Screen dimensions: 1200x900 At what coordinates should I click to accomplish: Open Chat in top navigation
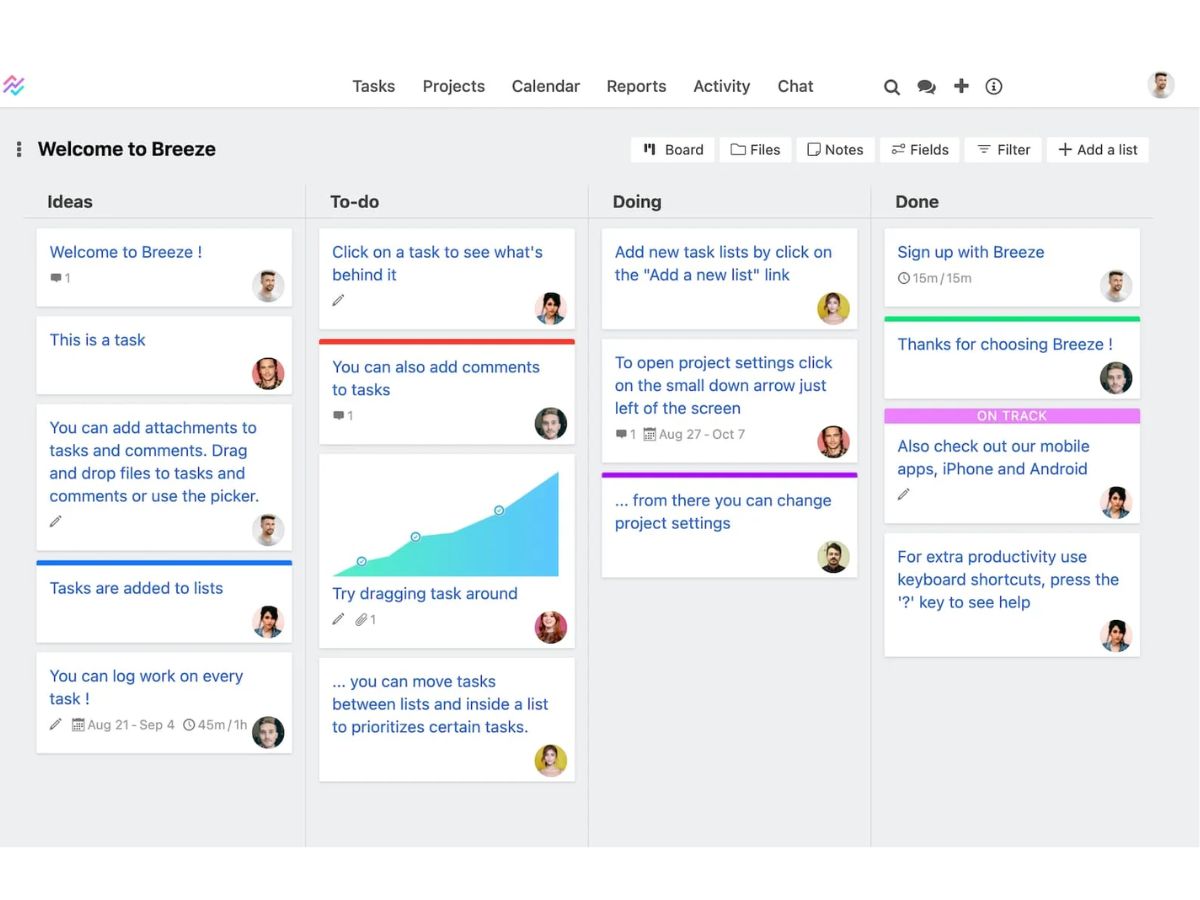tap(796, 86)
